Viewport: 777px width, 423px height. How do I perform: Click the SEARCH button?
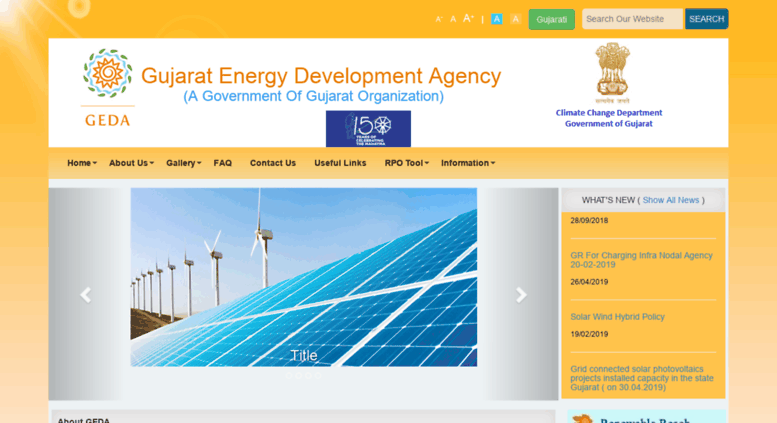point(707,19)
